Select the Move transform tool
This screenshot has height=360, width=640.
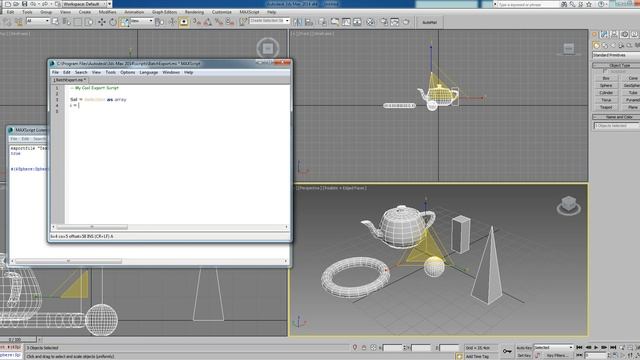coord(101,22)
